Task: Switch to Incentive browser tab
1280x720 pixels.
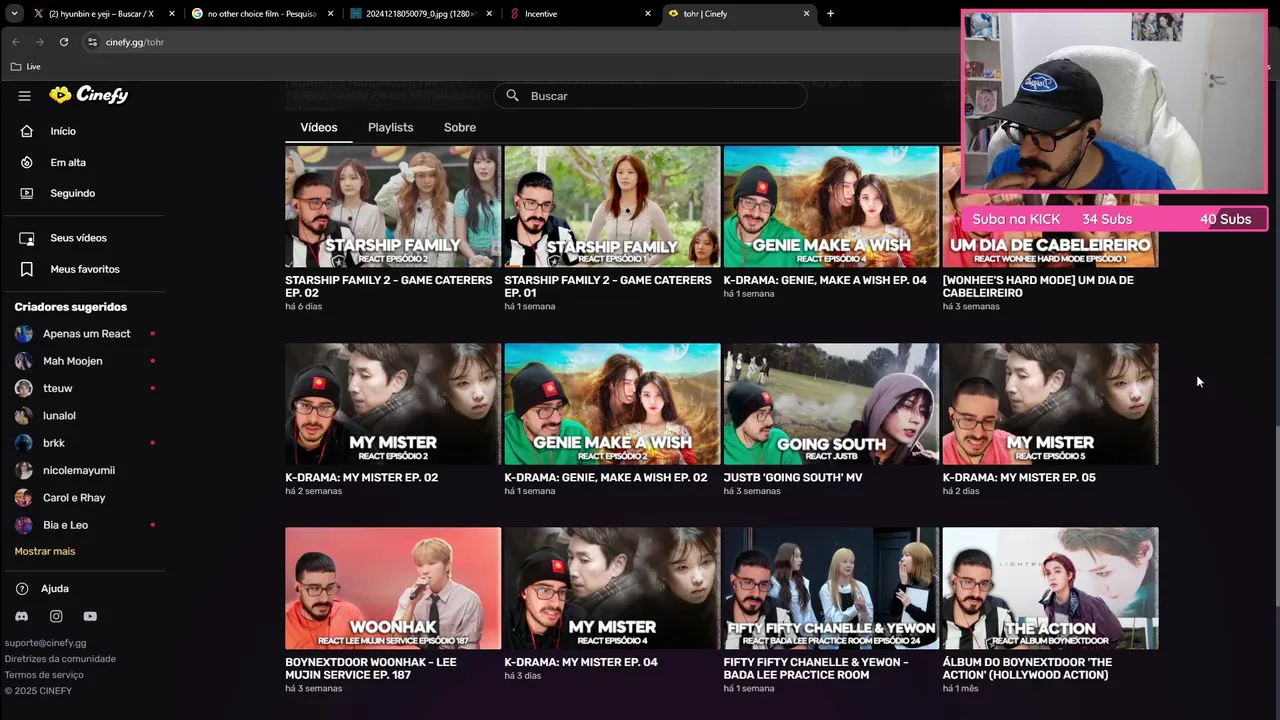Action: point(581,14)
